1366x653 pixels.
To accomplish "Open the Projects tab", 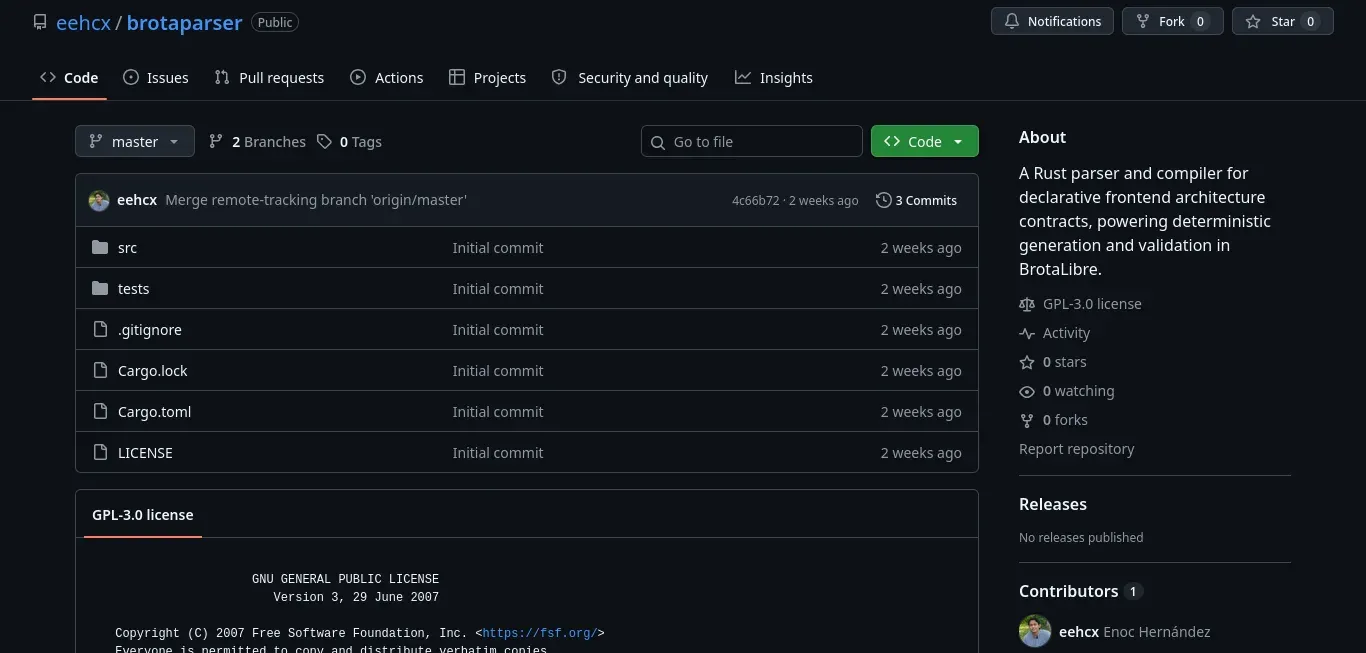I will [488, 77].
